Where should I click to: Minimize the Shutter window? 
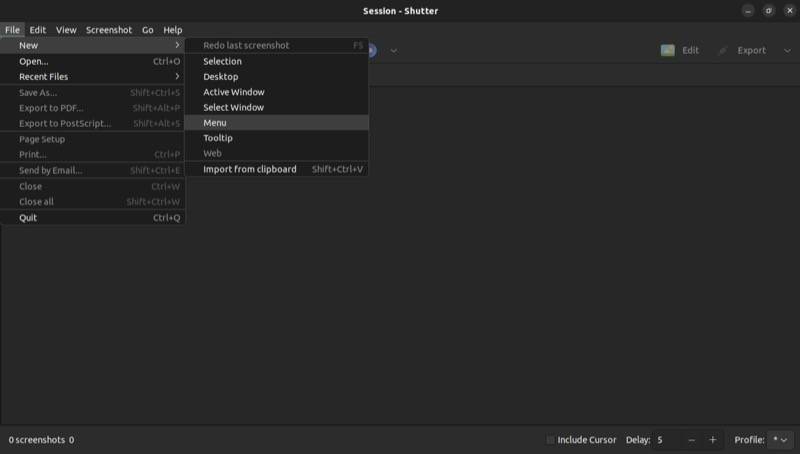748,11
